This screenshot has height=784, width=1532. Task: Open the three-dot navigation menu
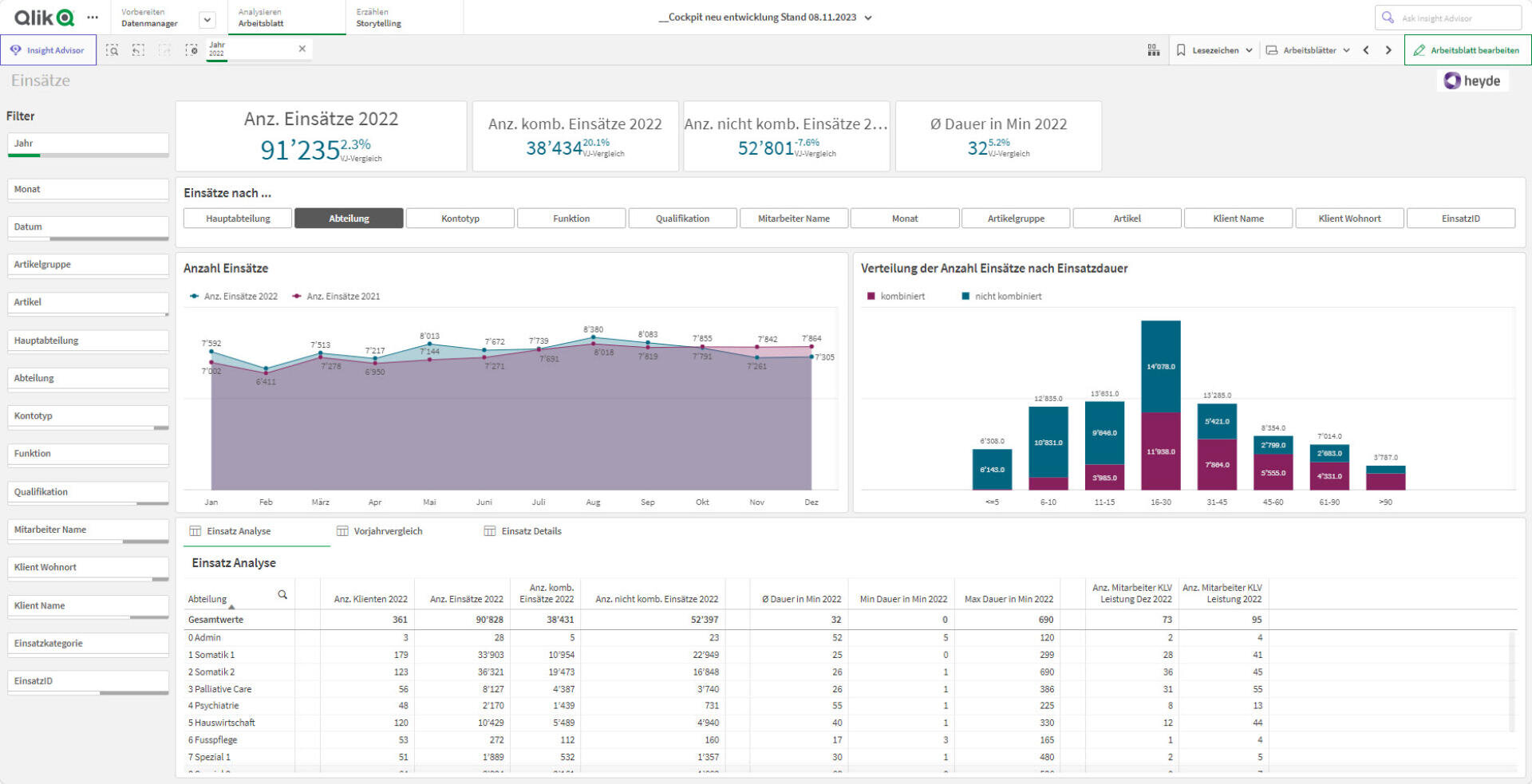click(x=93, y=17)
